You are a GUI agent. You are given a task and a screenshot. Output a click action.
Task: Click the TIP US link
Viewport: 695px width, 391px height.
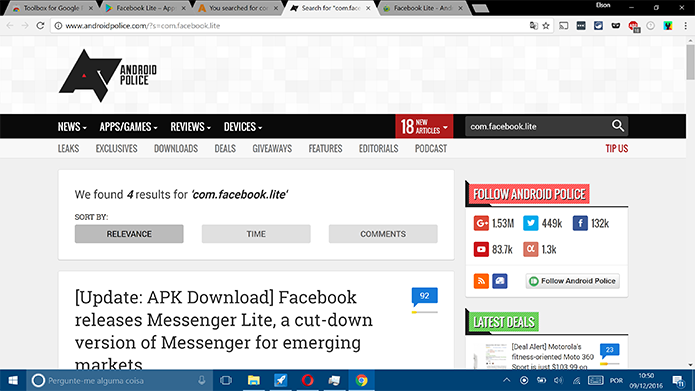[617, 149]
